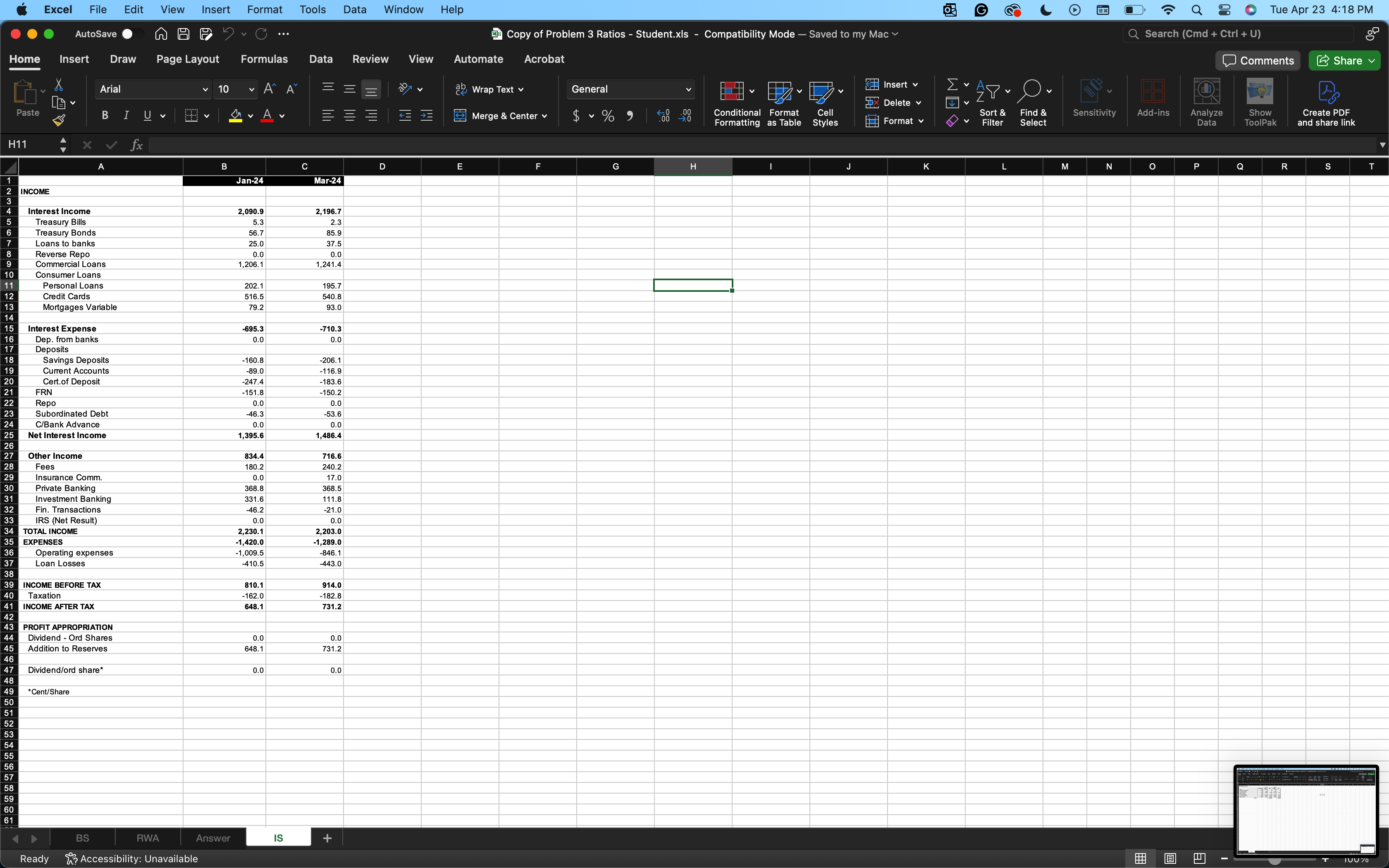Expand the Arial font name dropdown
This screenshot has height=868, width=1389.
coord(205,90)
